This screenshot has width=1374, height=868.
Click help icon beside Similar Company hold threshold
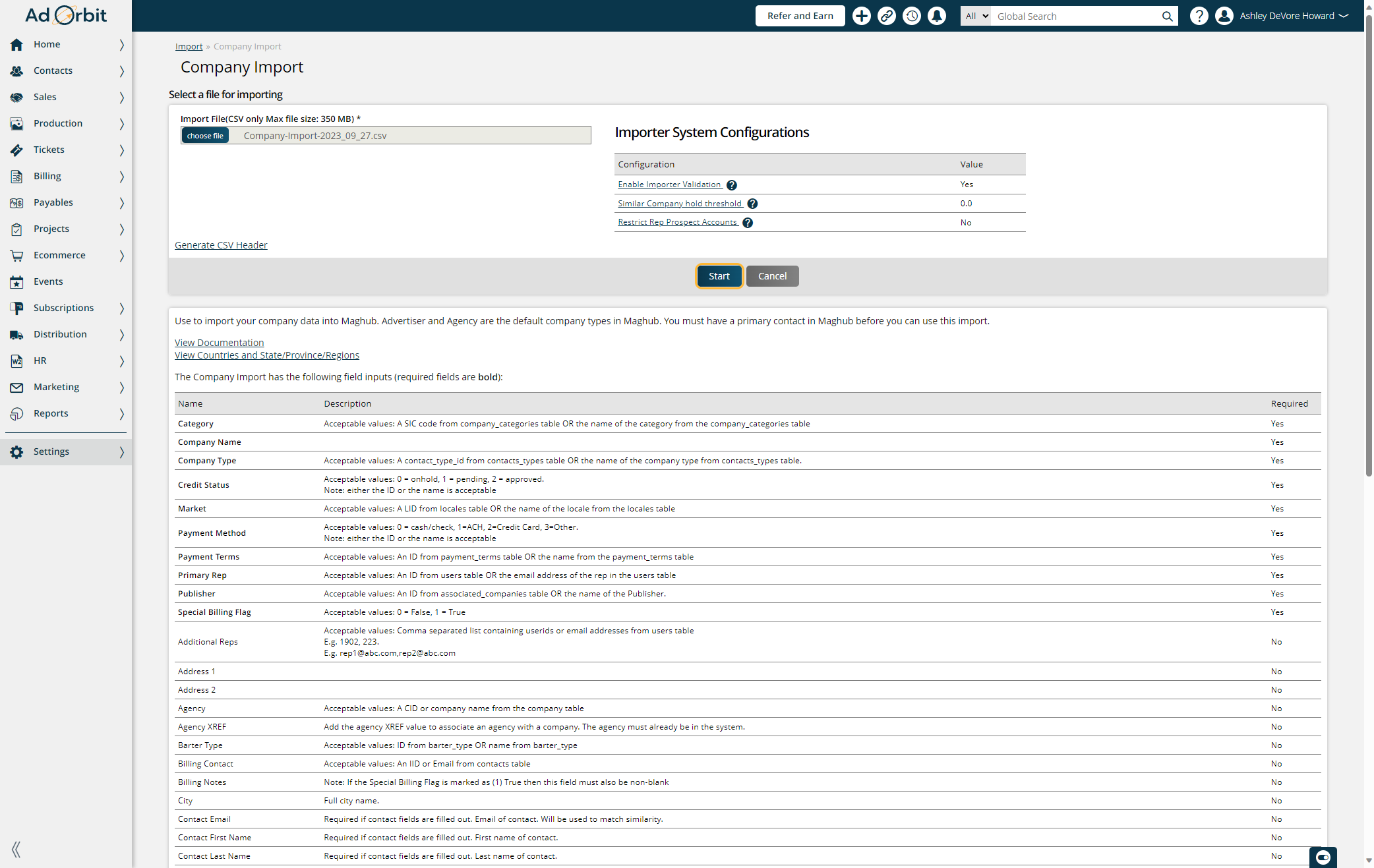[752, 204]
